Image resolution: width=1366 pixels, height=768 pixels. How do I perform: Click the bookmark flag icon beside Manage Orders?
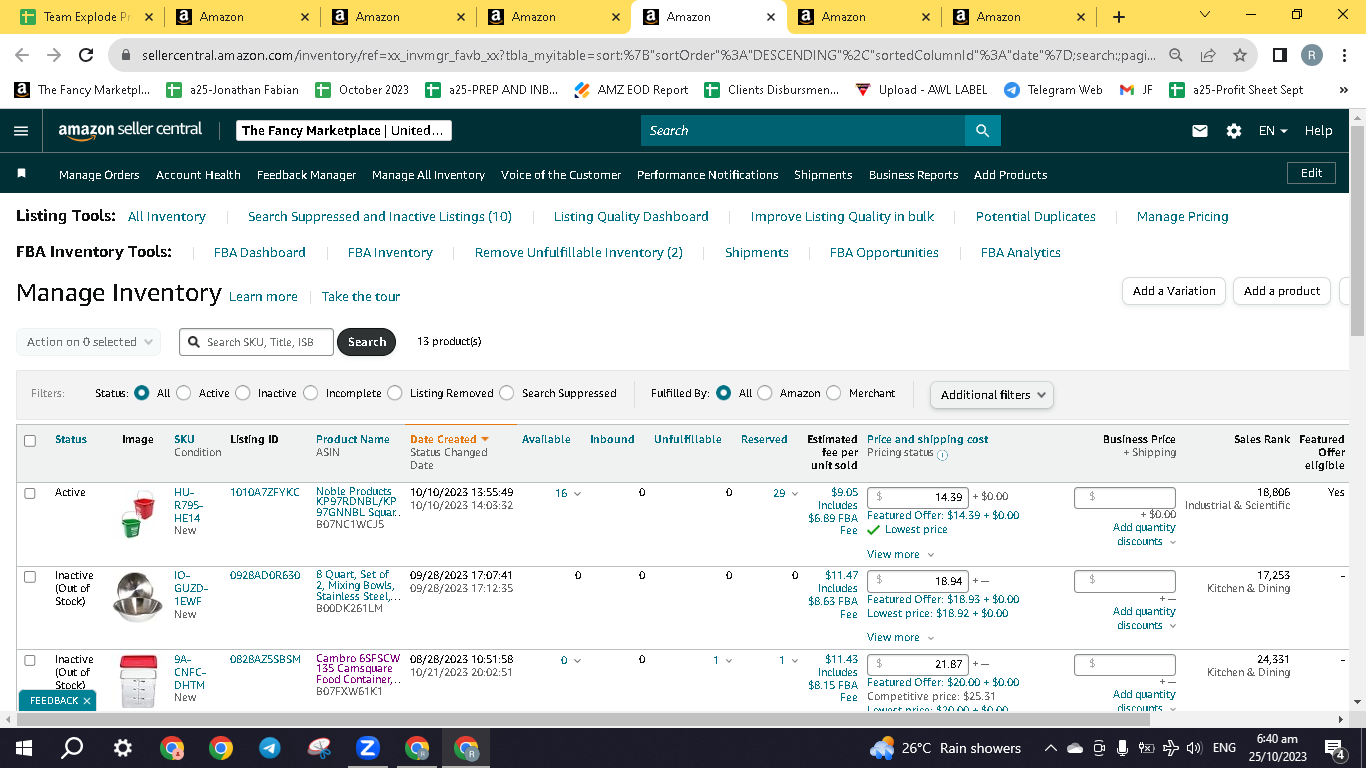22,174
